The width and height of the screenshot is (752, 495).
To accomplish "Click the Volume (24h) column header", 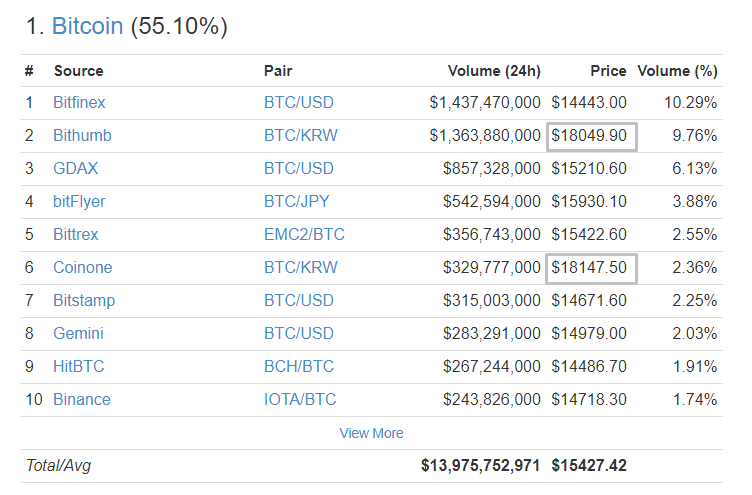I will pyautogui.click(x=493, y=71).
